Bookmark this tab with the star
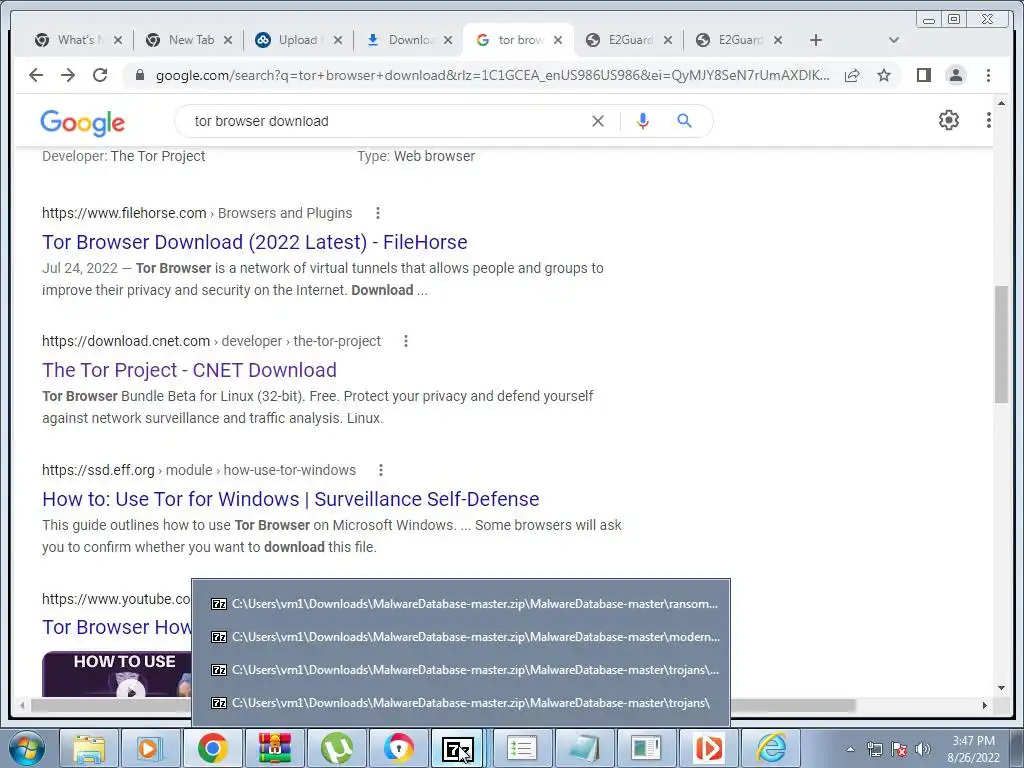Screen dimensions: 1024x768 [884, 75]
